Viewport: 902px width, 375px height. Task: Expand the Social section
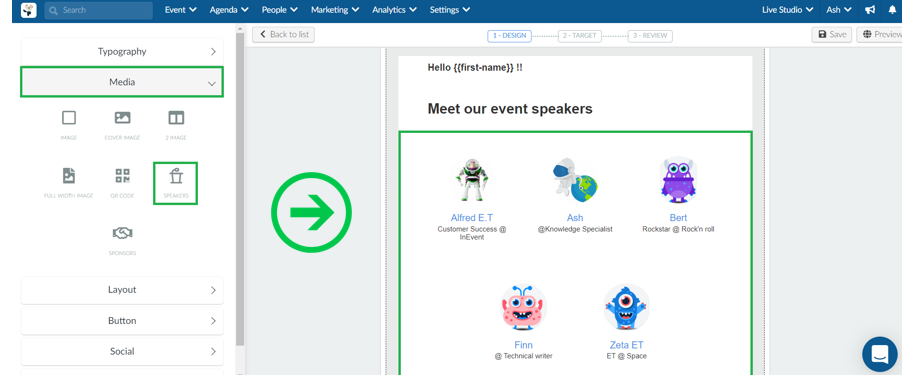point(122,351)
